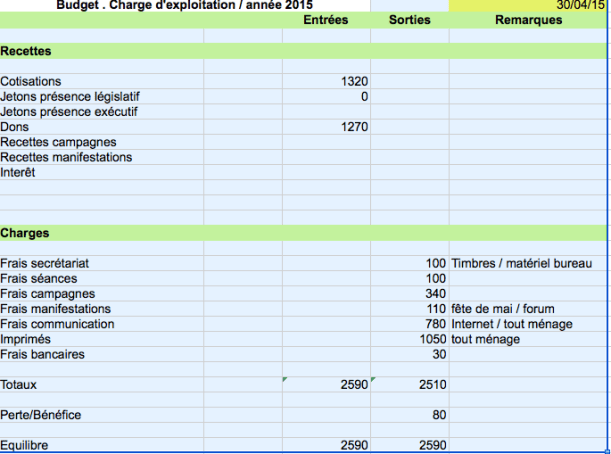Image resolution: width=611 pixels, height=454 pixels.
Task: Select the budget title cell for année 2015
Action: (185, 5)
